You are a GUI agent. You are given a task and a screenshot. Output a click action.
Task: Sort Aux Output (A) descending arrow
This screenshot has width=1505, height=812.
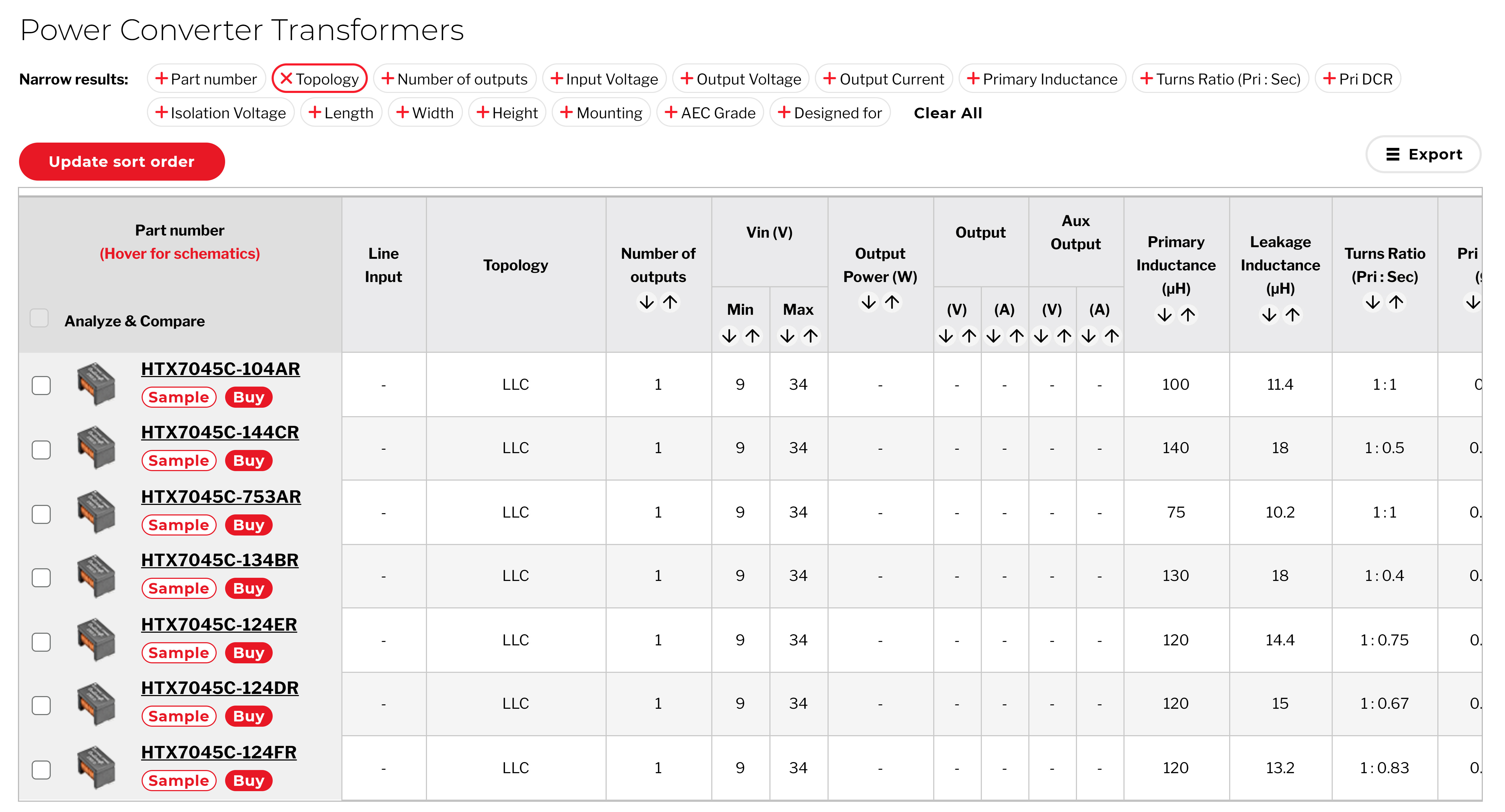[1088, 336]
